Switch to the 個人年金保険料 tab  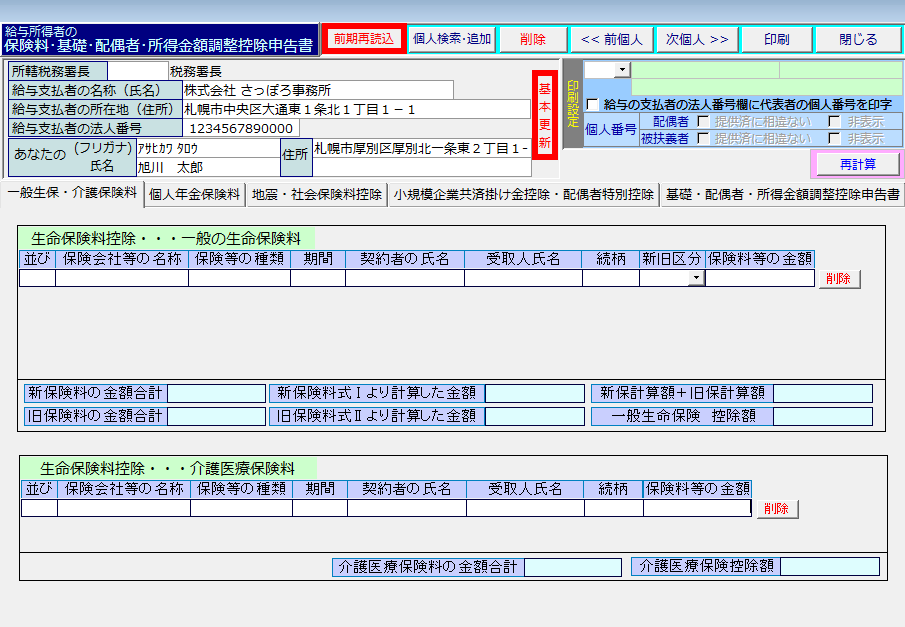click(x=194, y=194)
